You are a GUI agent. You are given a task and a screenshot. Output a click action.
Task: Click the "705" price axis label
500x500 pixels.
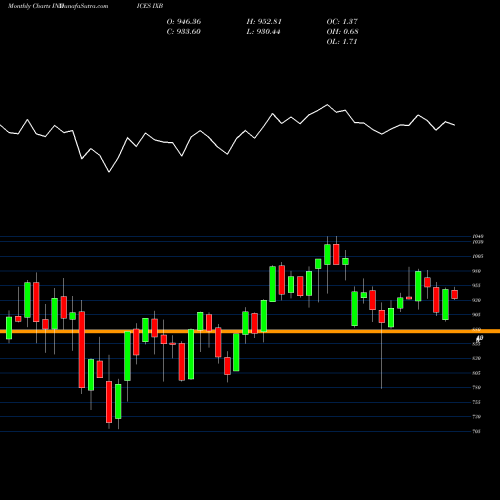[476, 431]
